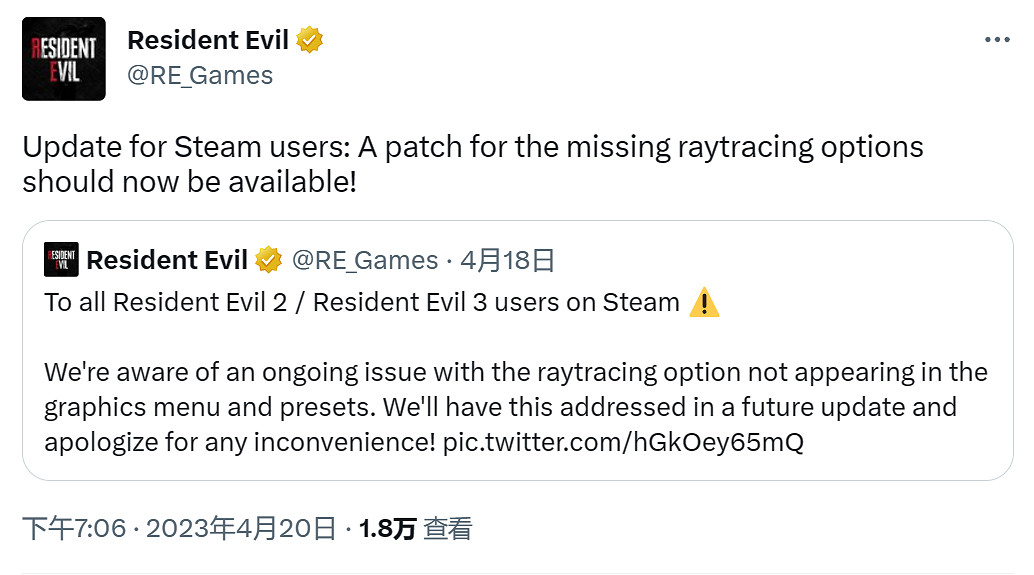
Task: Click the 下午7:06 post time
Action: [74, 529]
